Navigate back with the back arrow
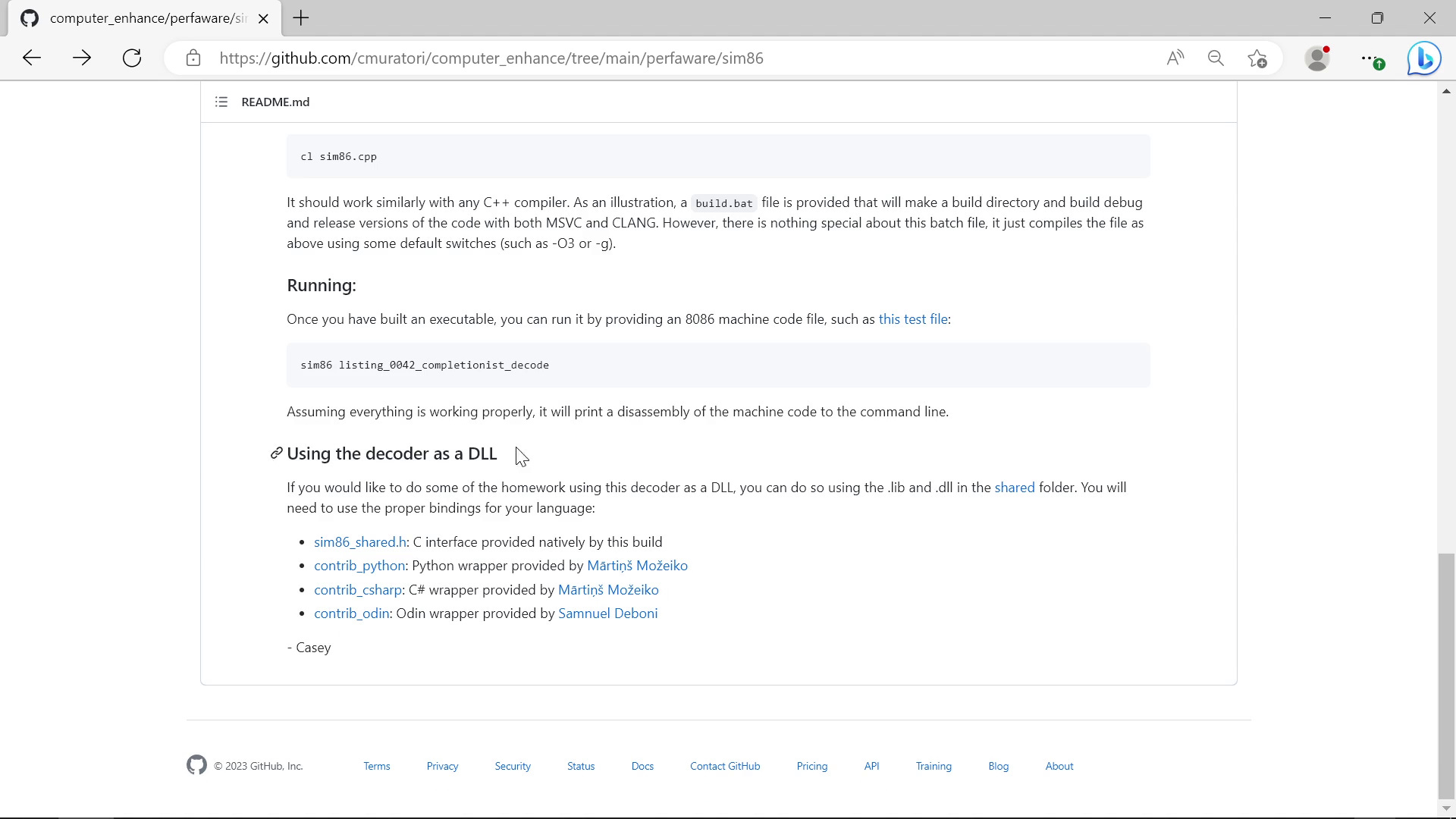This screenshot has height=819, width=1456. click(31, 58)
